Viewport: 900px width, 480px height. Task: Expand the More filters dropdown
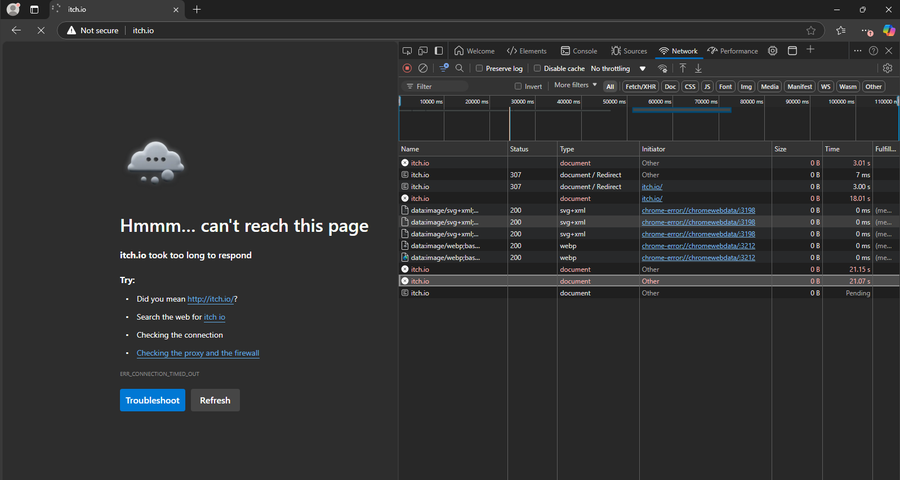click(x=575, y=85)
